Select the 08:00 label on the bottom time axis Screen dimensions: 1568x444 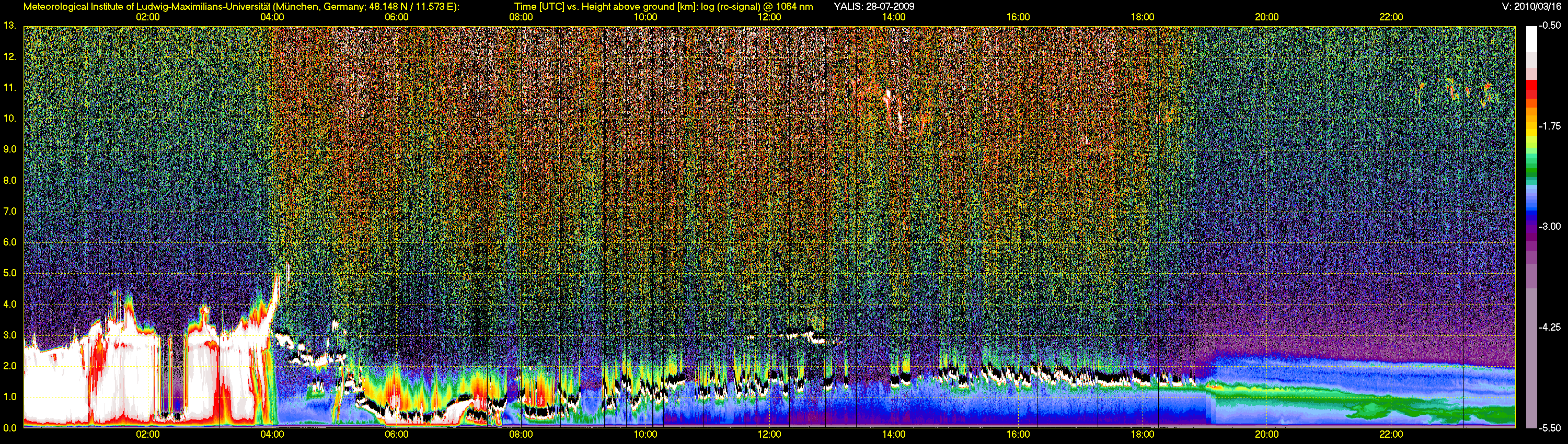tap(521, 435)
